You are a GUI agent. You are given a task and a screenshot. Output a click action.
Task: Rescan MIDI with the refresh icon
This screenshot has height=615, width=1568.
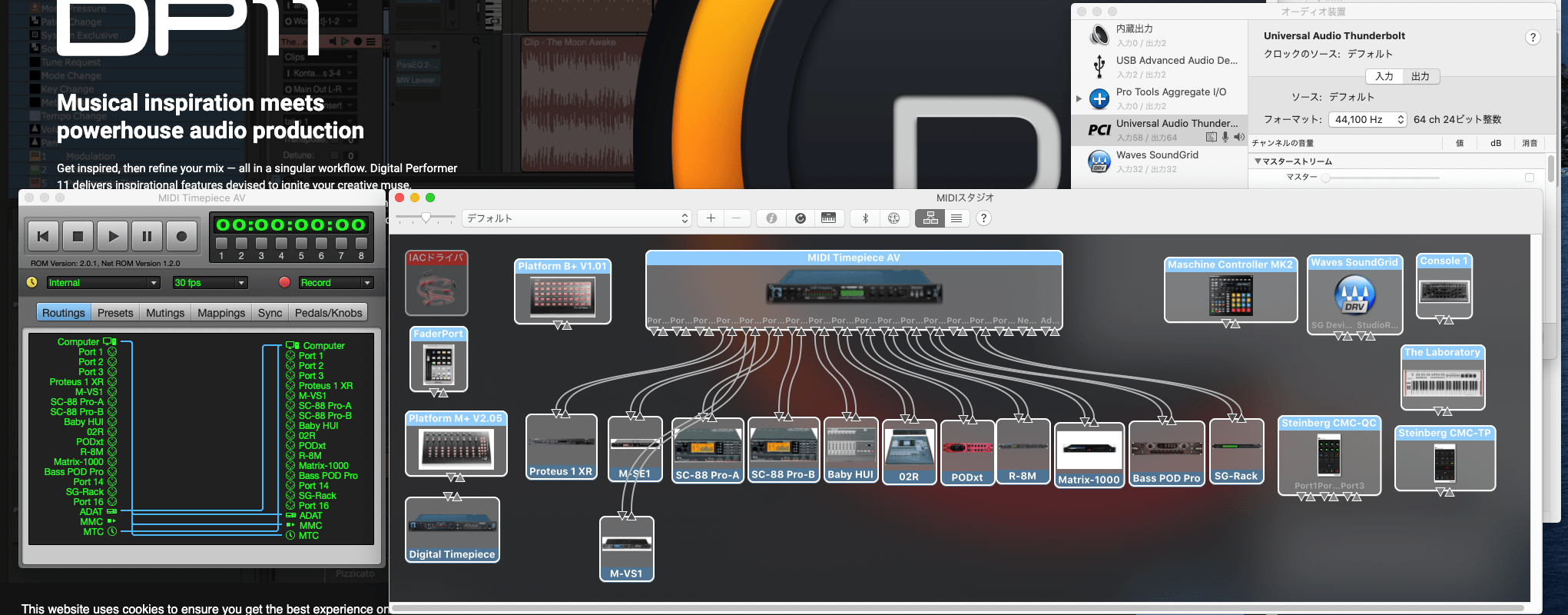pos(800,218)
